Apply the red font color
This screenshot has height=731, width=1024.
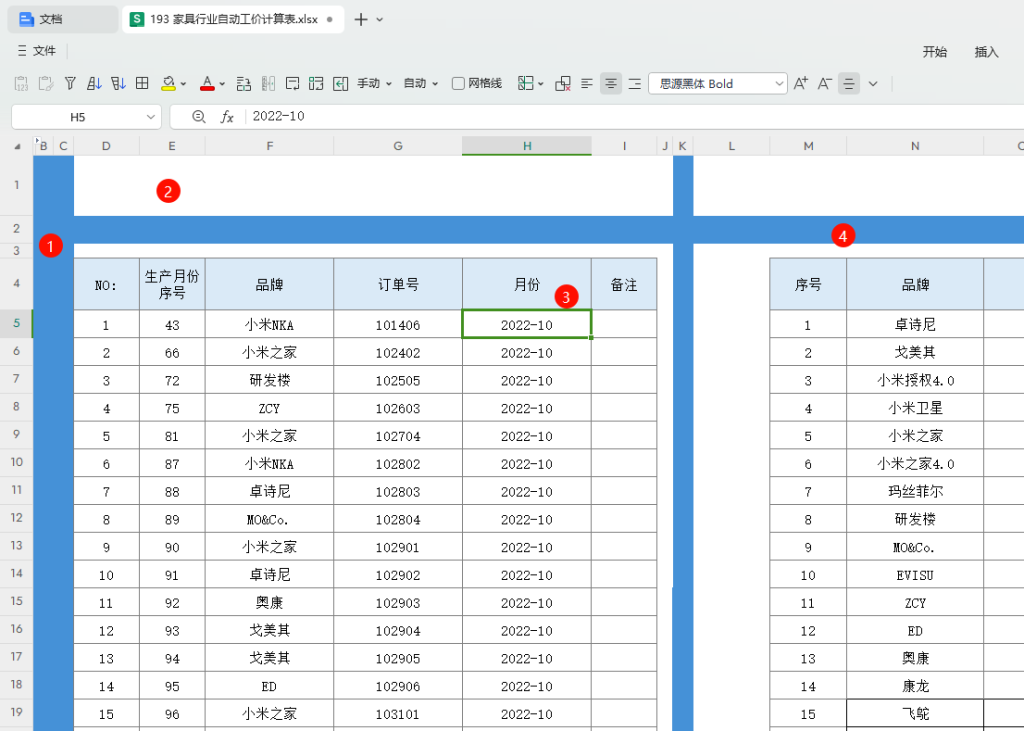[x=207, y=84]
